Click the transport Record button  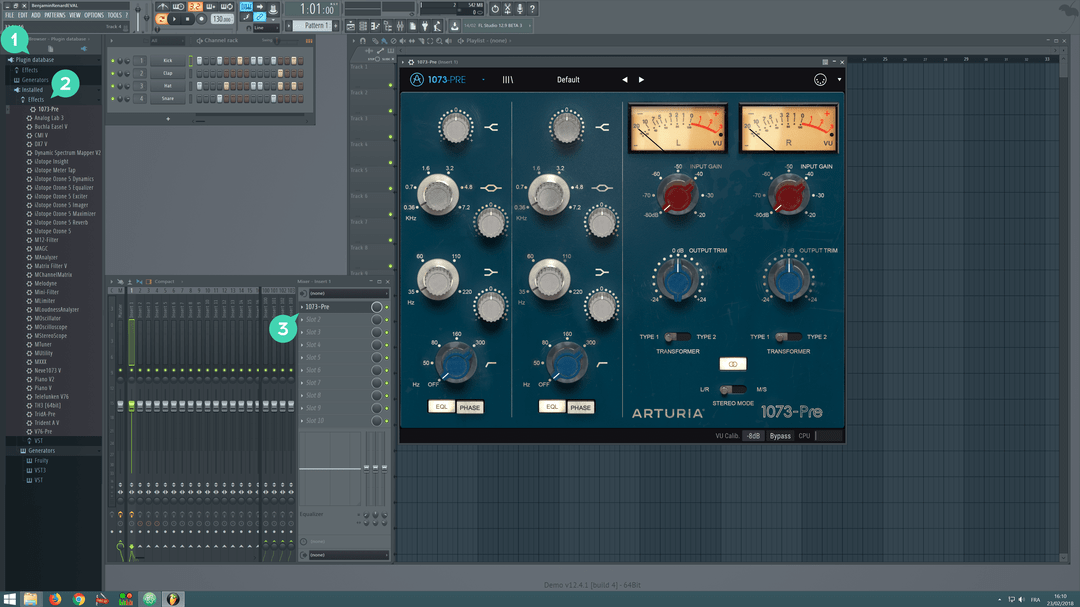pos(201,19)
